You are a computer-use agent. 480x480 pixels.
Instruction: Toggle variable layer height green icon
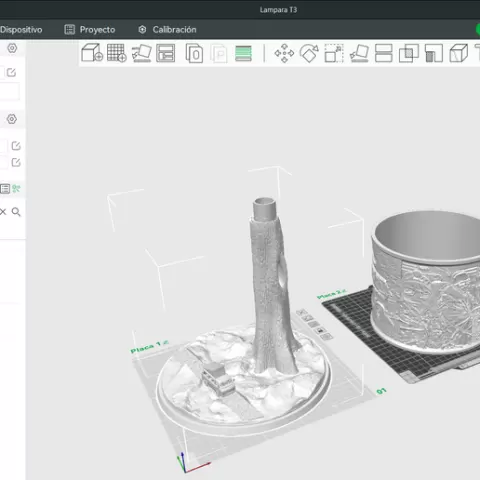pos(243,53)
